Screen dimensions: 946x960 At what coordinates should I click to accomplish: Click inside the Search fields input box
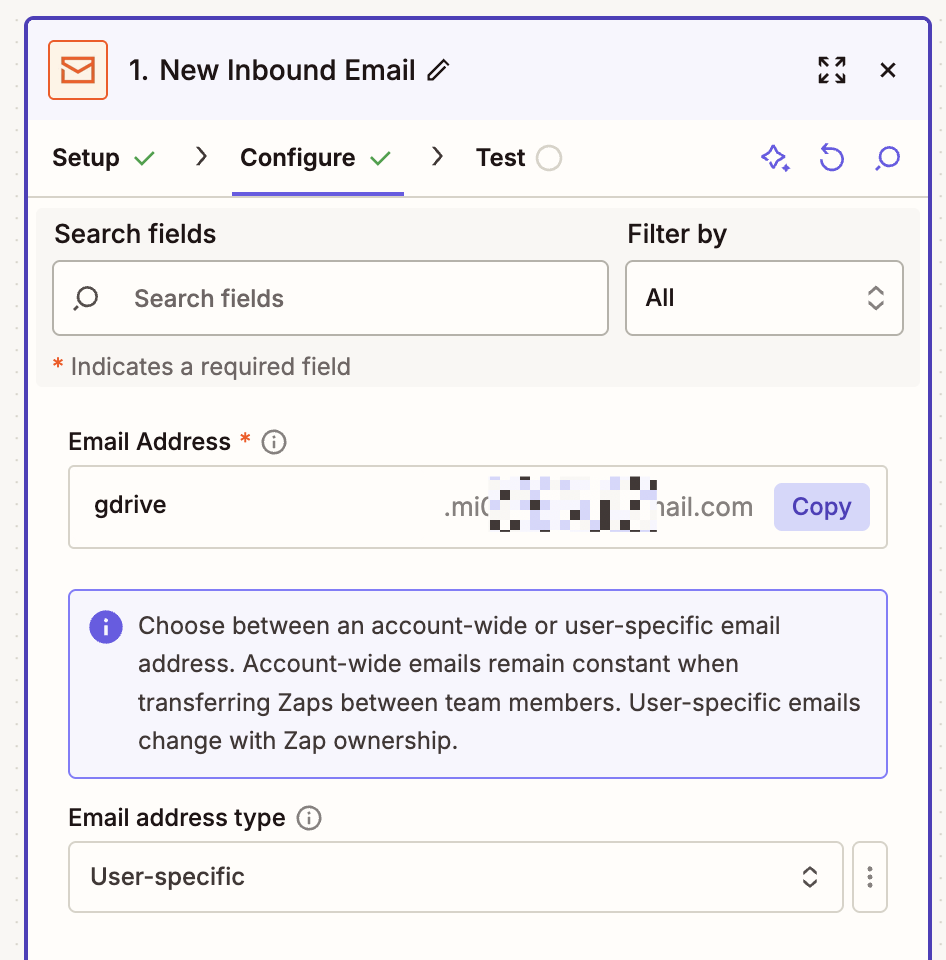(330, 297)
